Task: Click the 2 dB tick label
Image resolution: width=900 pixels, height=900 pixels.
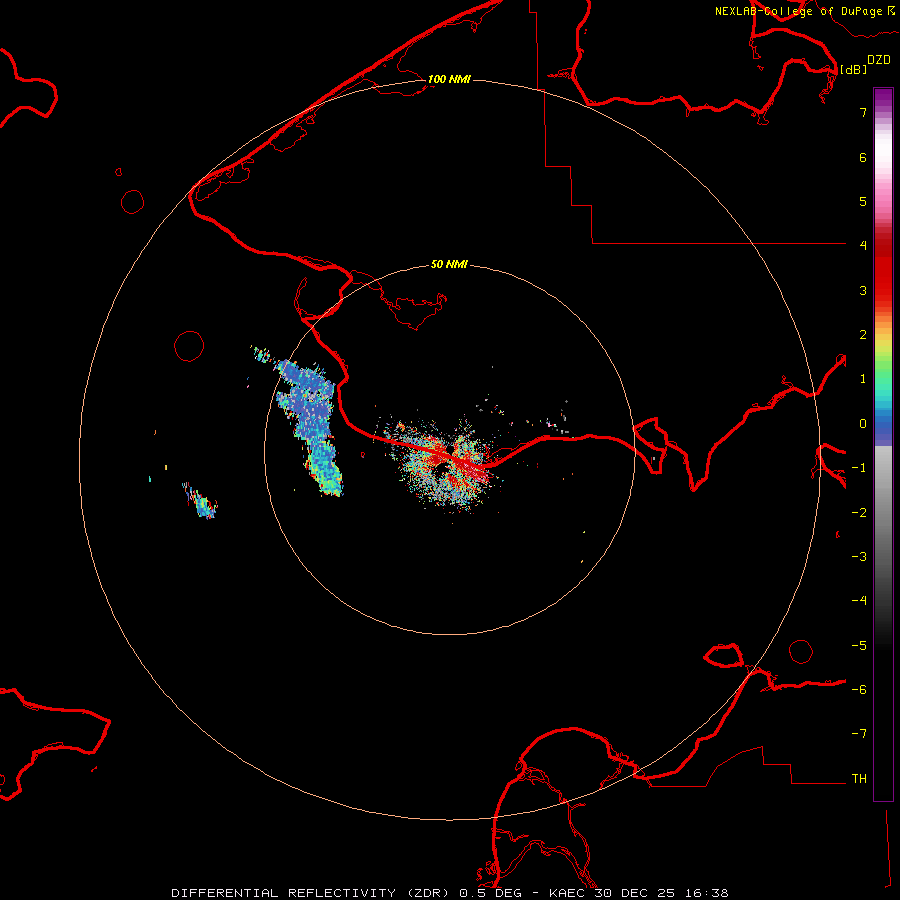Action: point(863,335)
